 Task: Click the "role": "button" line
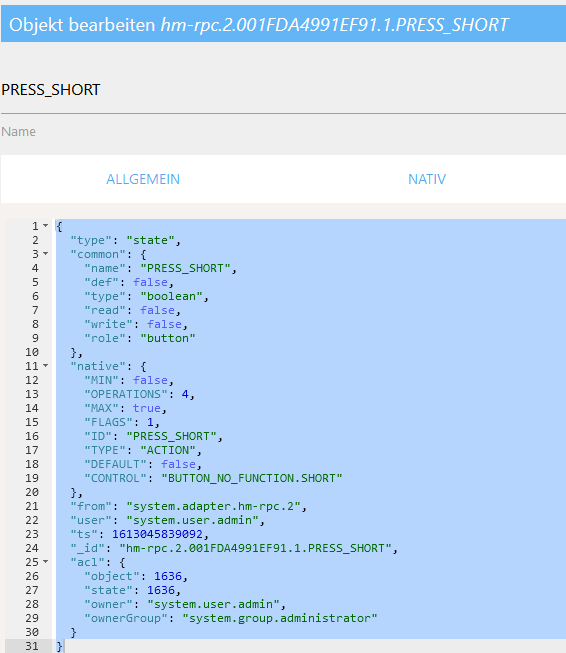click(140, 338)
